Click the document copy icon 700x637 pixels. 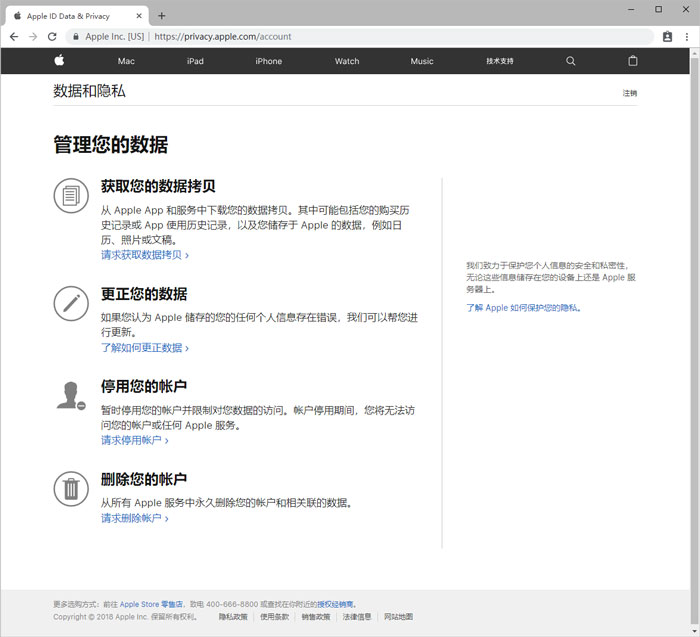(x=71, y=196)
